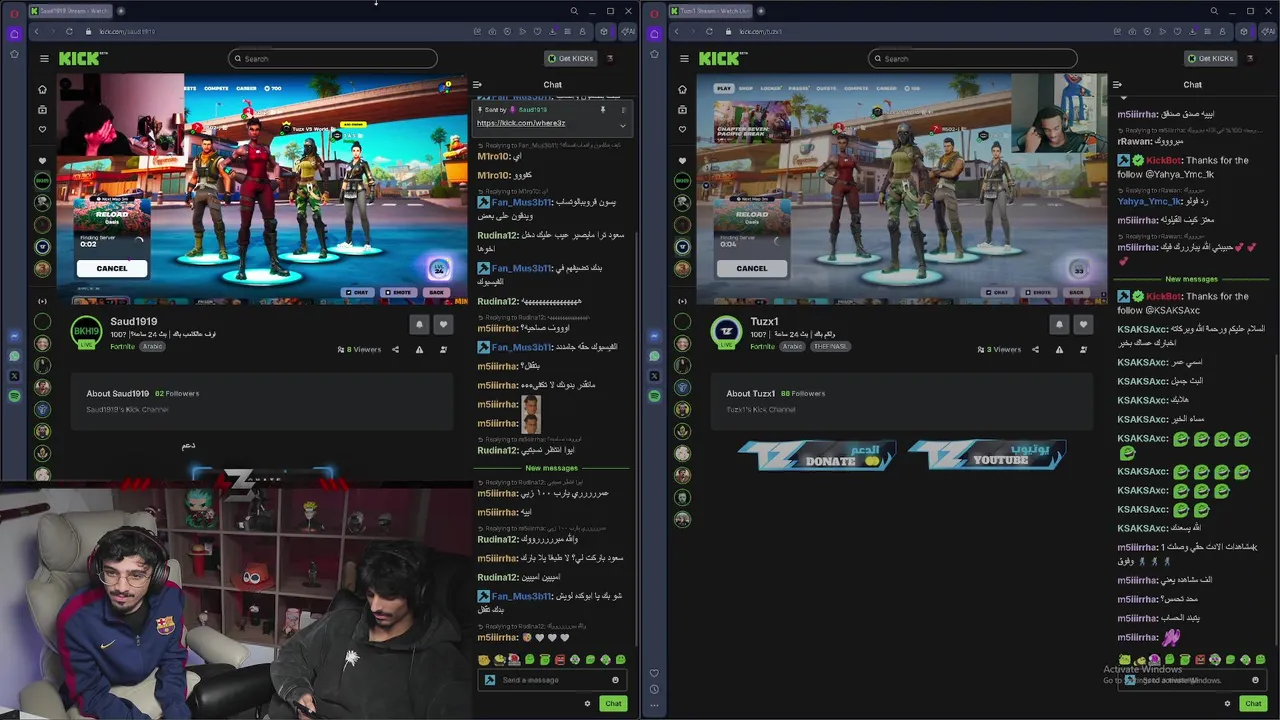Image resolution: width=1280 pixels, height=720 pixels.
Task: Expand pinned message chevron in left chat
Action: [x=622, y=125]
